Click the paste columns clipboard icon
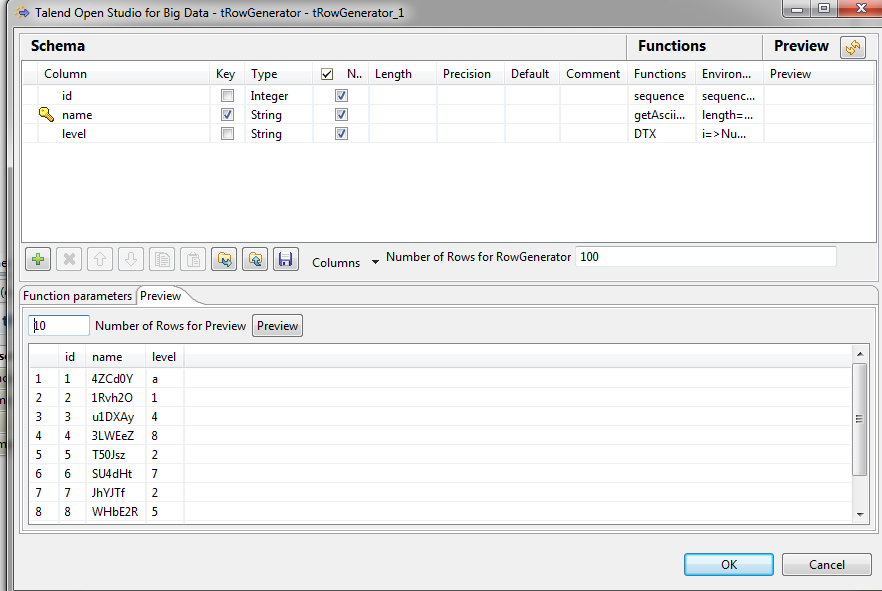This screenshot has width=882, height=591. pos(193,259)
